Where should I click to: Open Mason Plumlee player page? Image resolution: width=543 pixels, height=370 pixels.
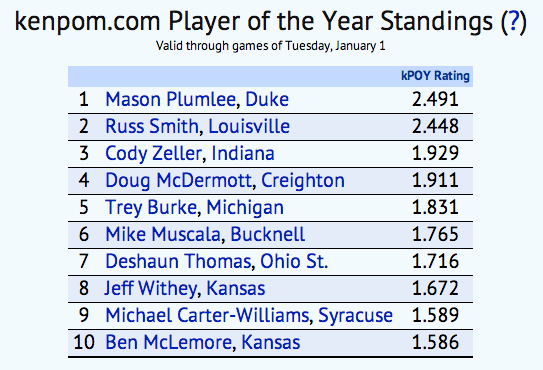click(x=170, y=100)
